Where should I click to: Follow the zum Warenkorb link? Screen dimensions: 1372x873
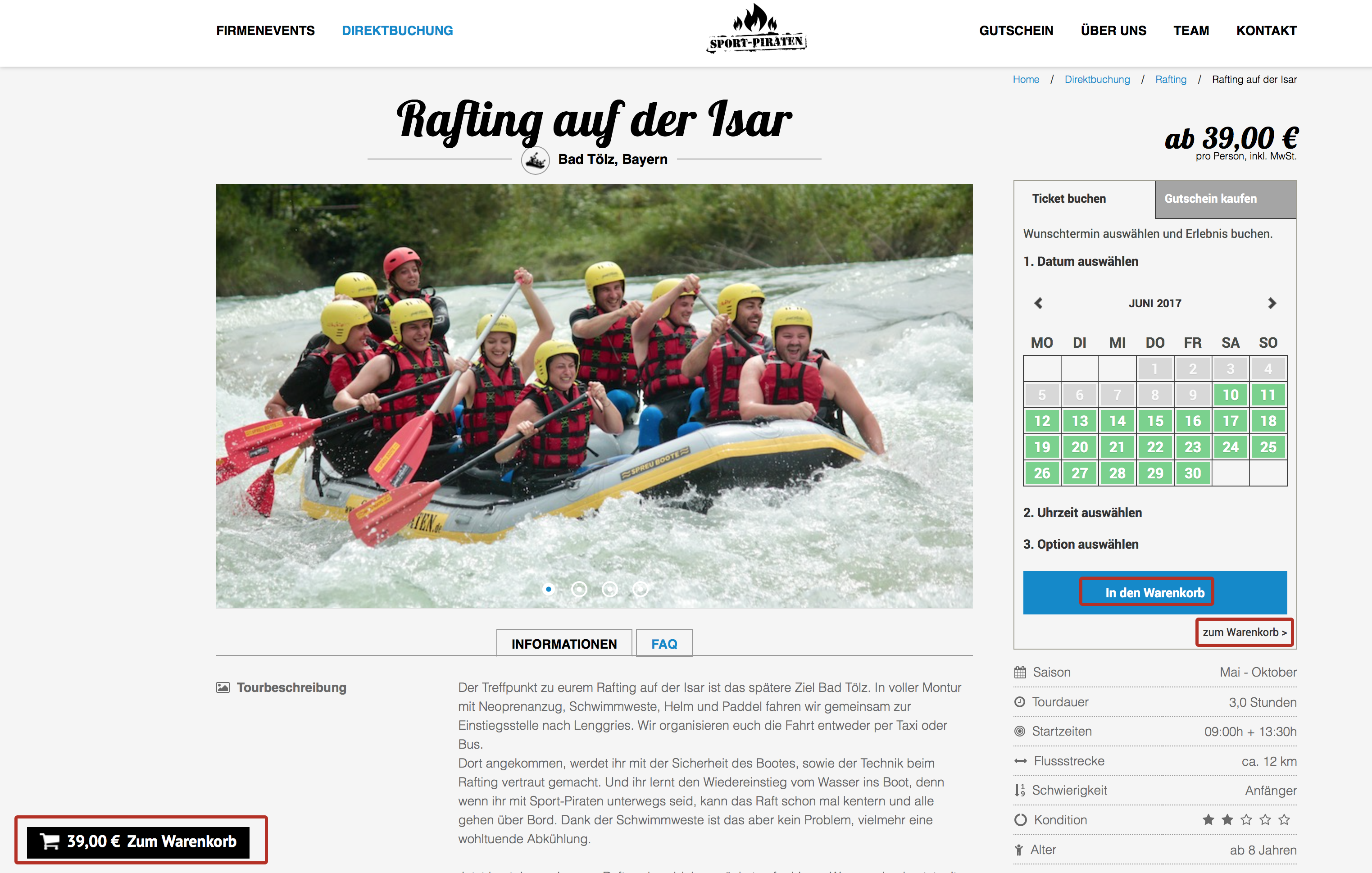(x=1245, y=632)
